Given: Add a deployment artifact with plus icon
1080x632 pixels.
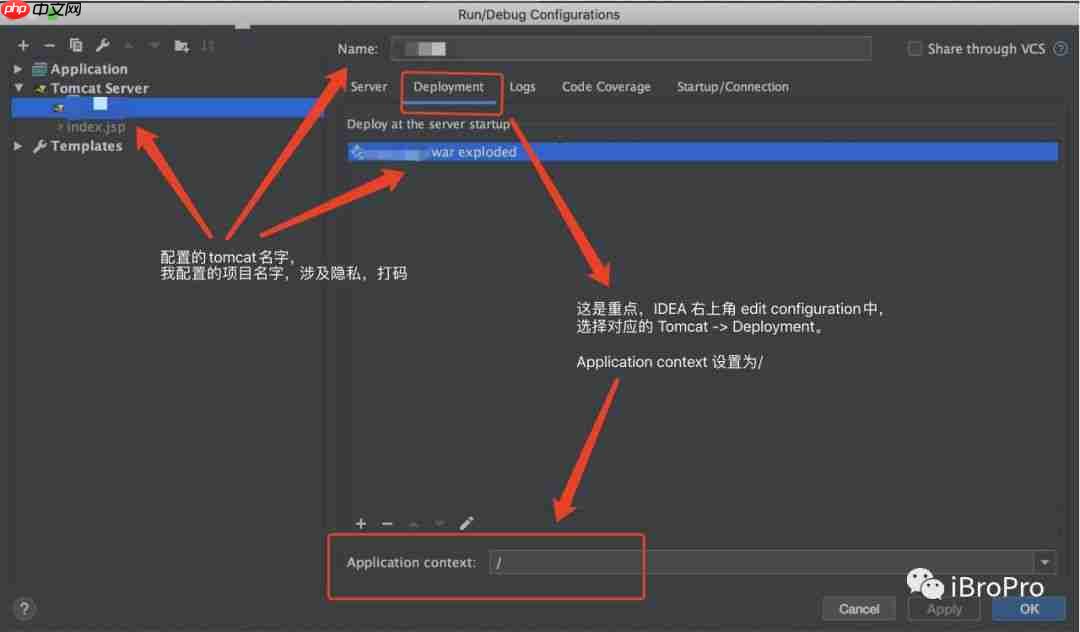Looking at the screenshot, I should tap(360, 523).
